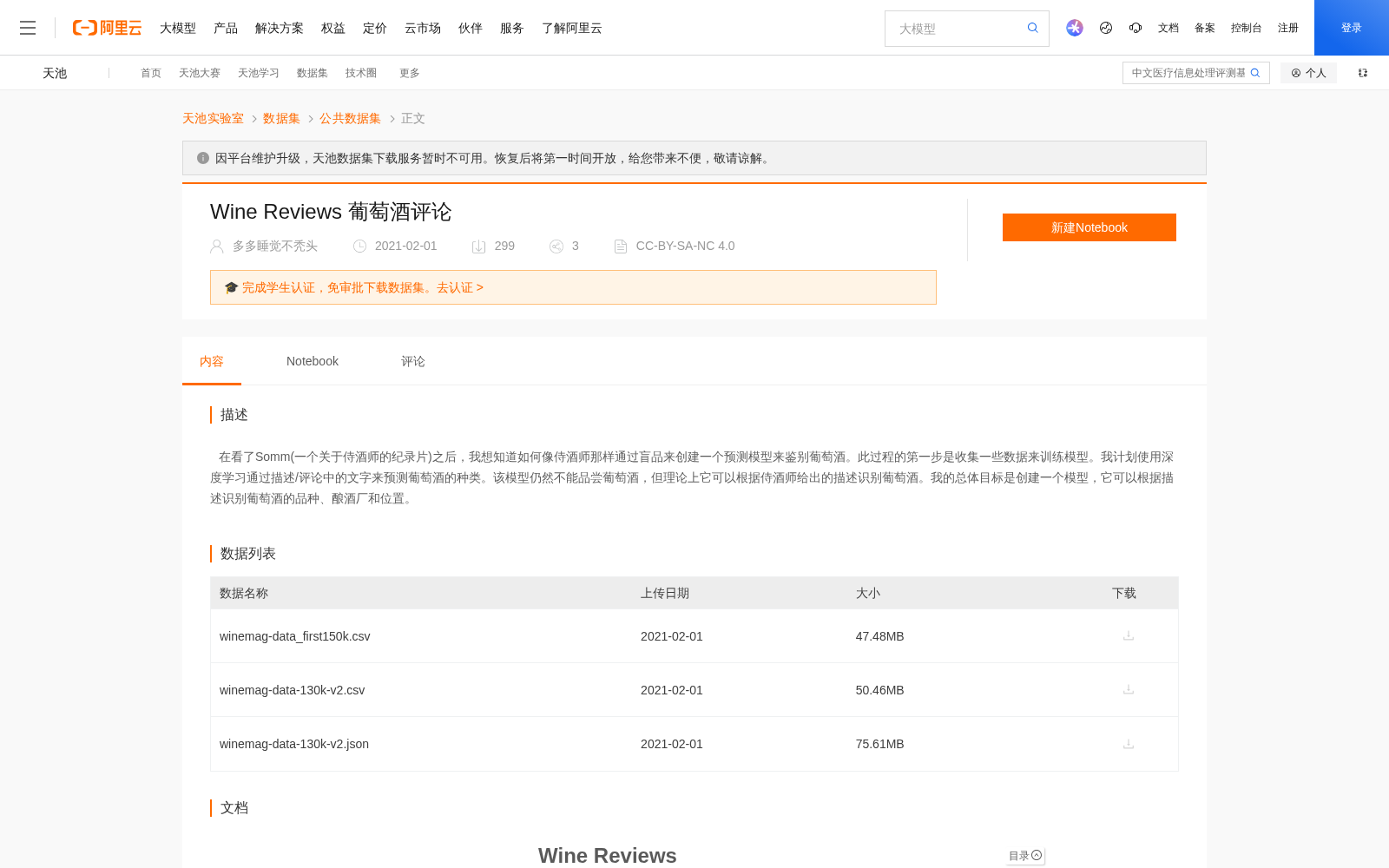The height and width of the screenshot is (868, 1389).
Task: Click the graduation cap icon in student banner
Action: click(231, 287)
